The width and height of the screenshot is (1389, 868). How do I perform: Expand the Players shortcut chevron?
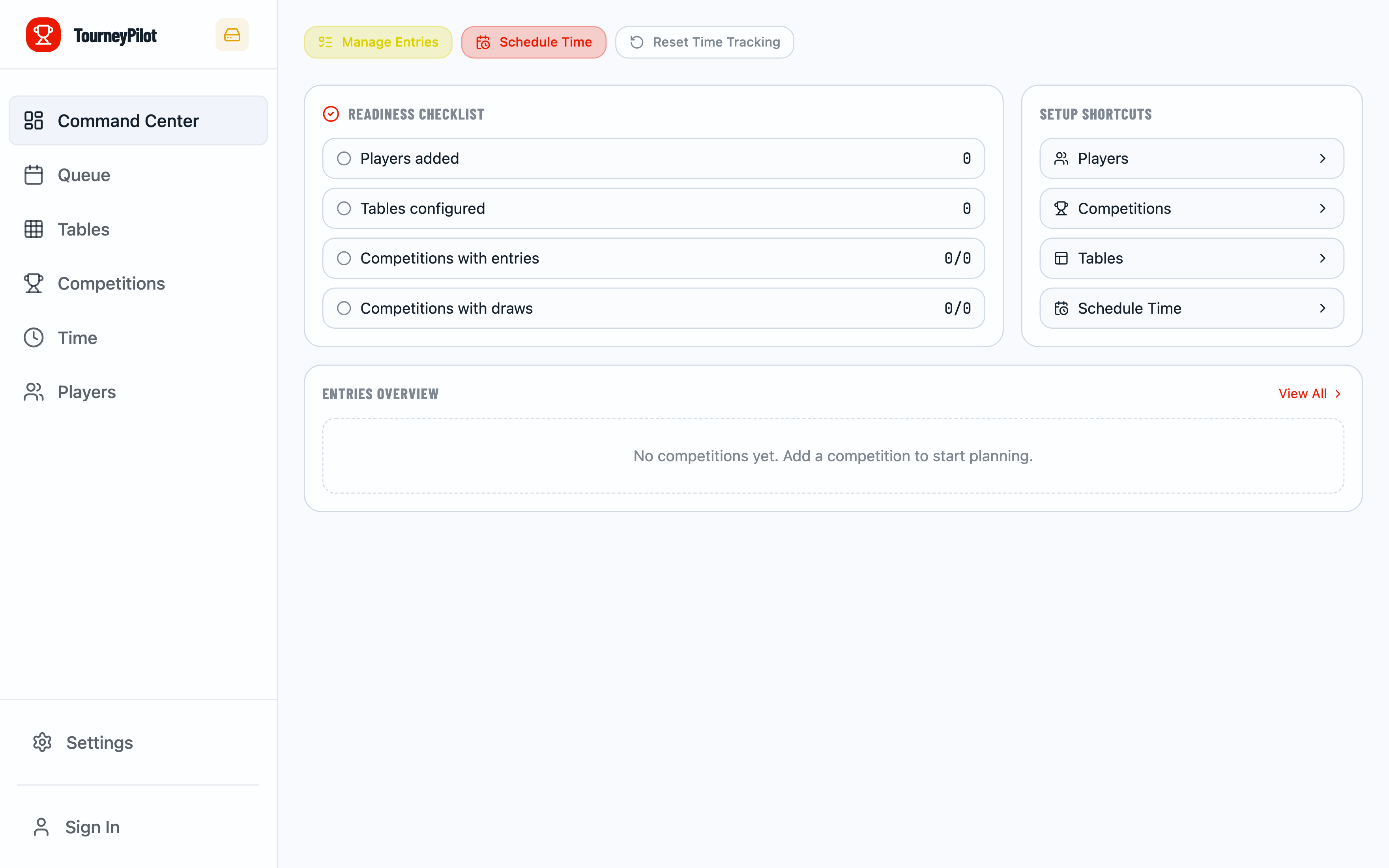[1322, 159]
